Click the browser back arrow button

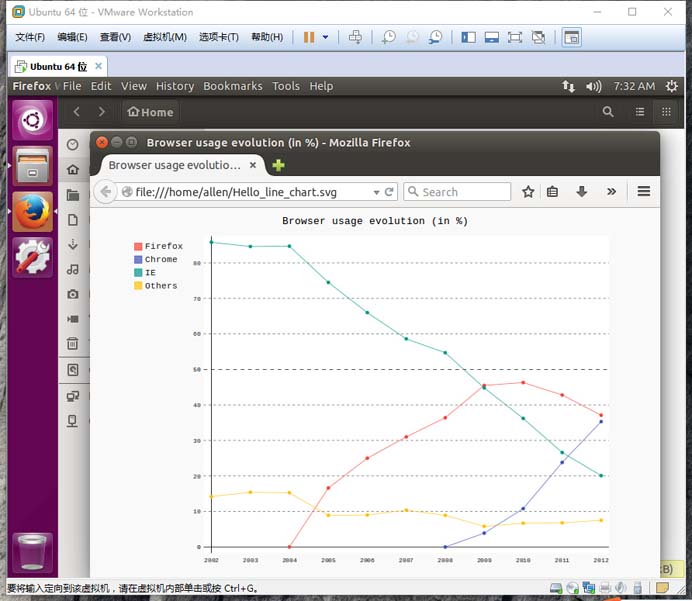point(106,192)
